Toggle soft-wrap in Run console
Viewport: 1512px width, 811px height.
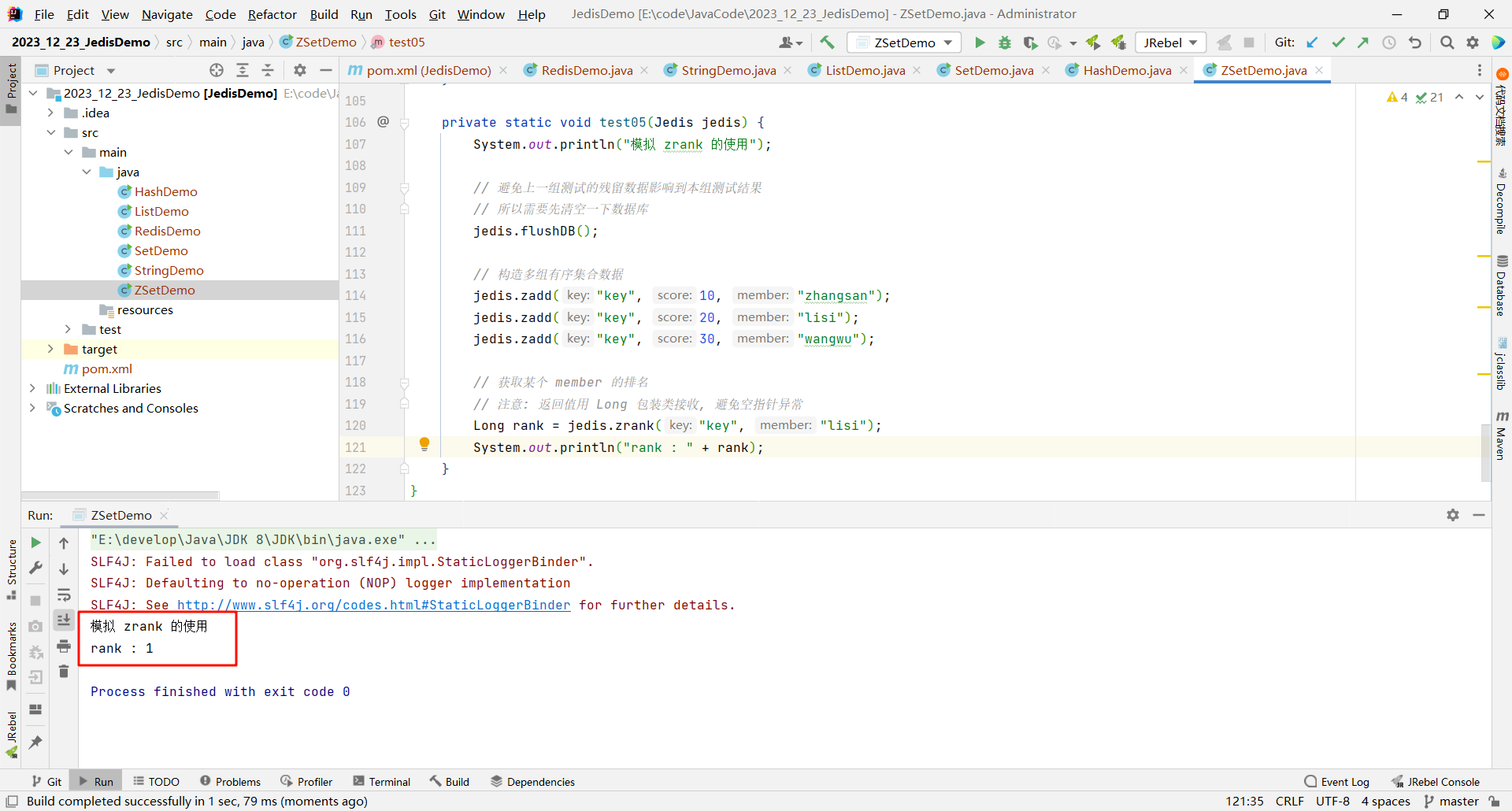point(64,594)
